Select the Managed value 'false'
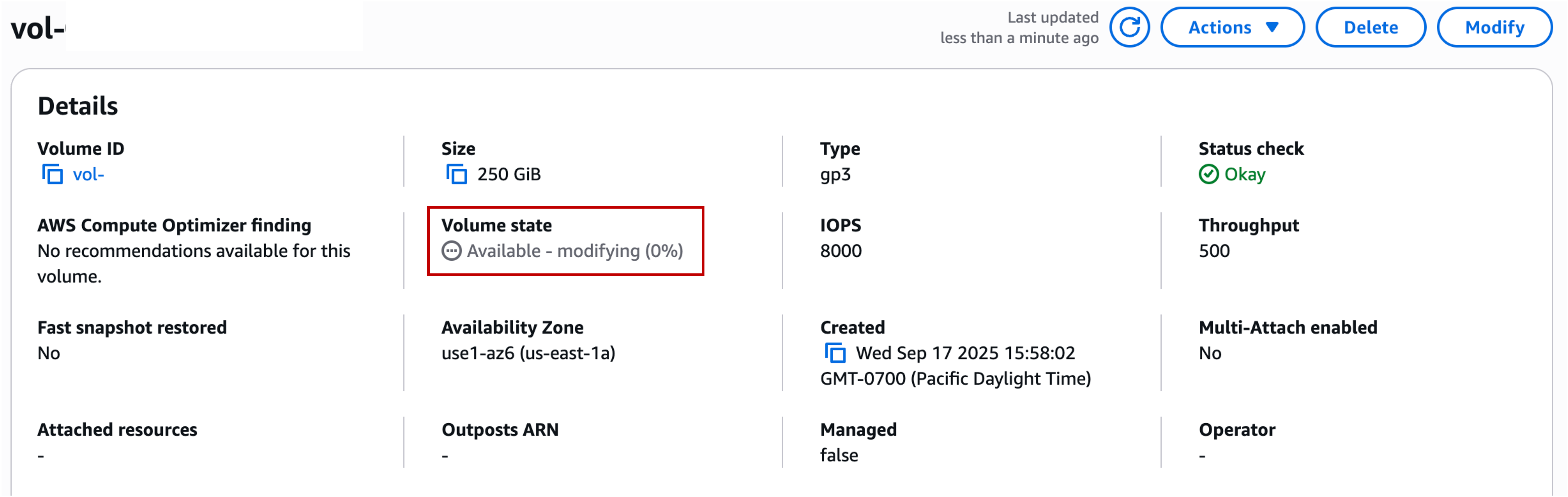Image resolution: width=1568 pixels, height=497 pixels. tap(839, 456)
